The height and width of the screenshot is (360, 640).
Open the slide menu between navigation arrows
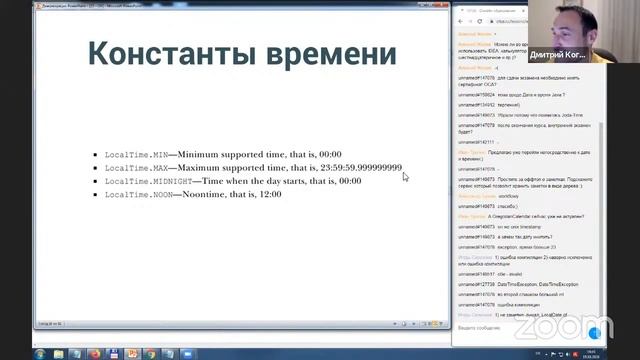tap(404, 324)
